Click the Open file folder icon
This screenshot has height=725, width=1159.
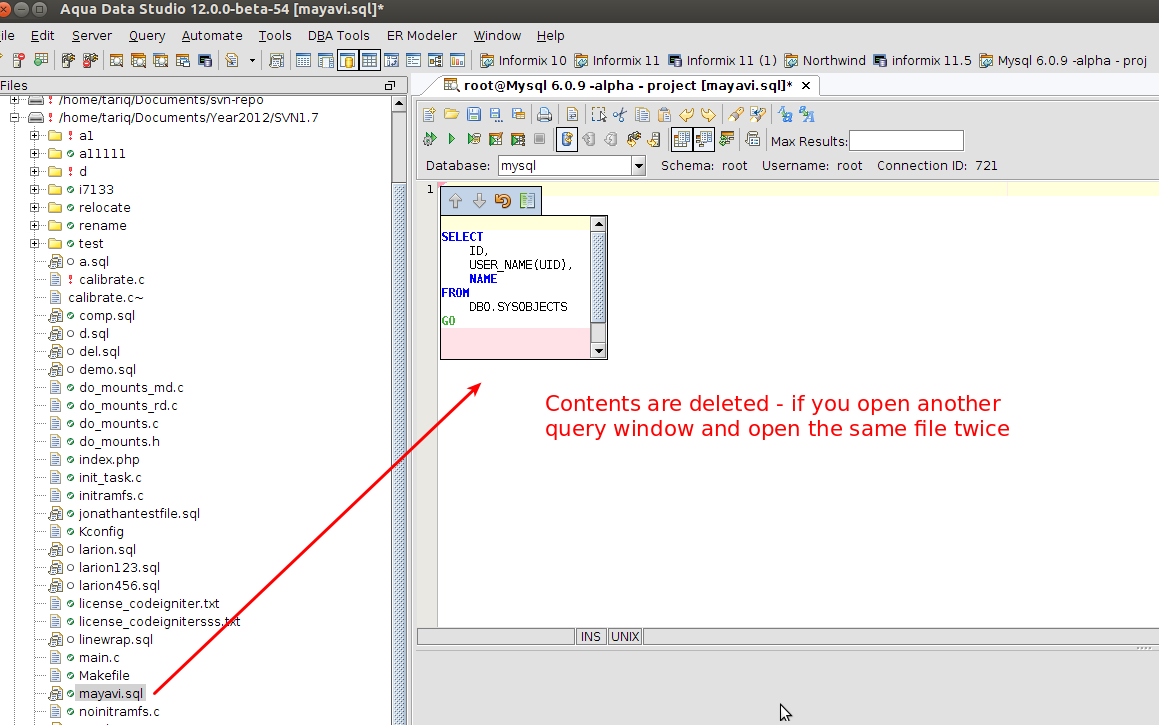[452, 115]
